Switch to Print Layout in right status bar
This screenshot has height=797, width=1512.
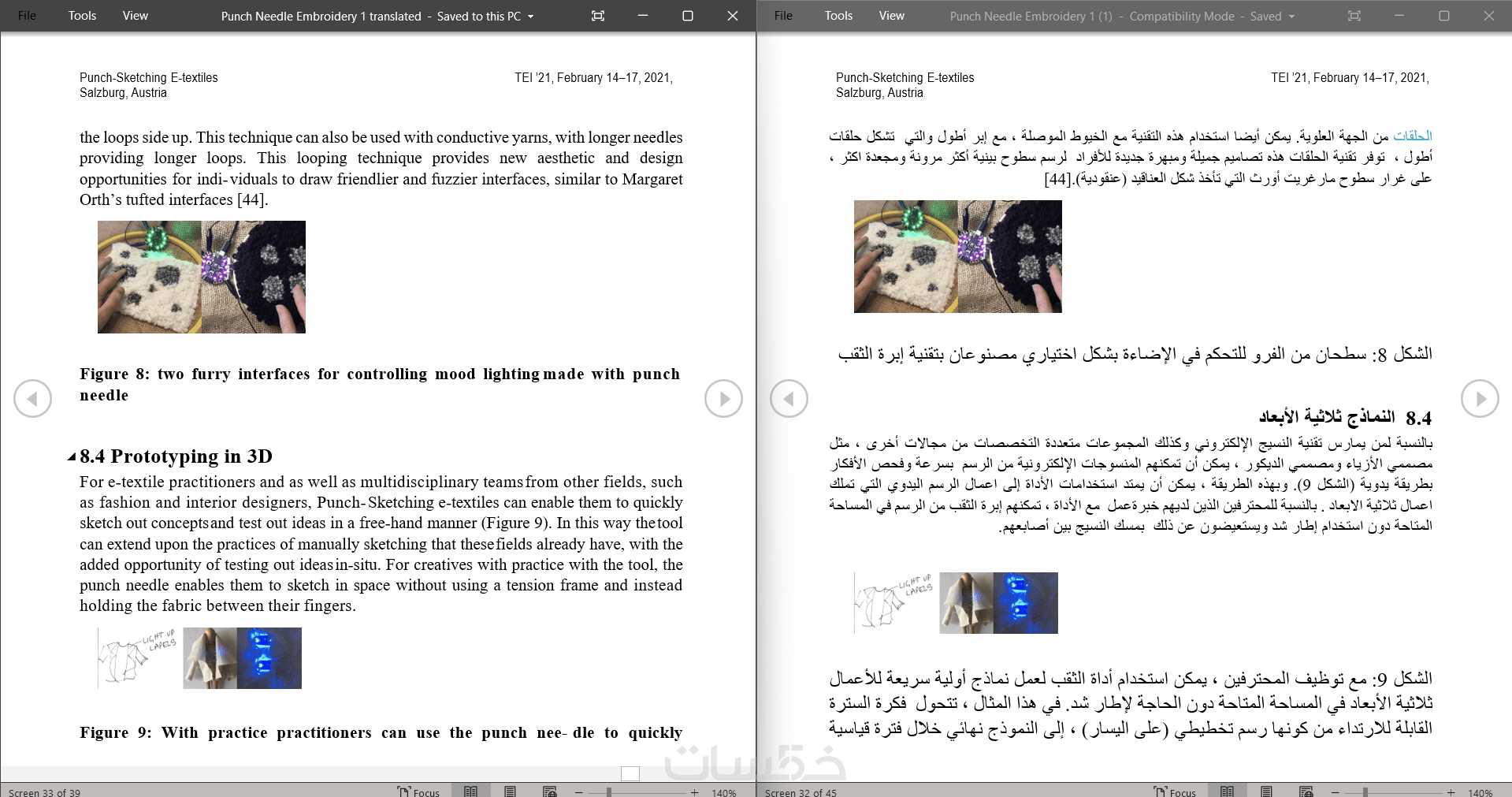click(x=1266, y=791)
